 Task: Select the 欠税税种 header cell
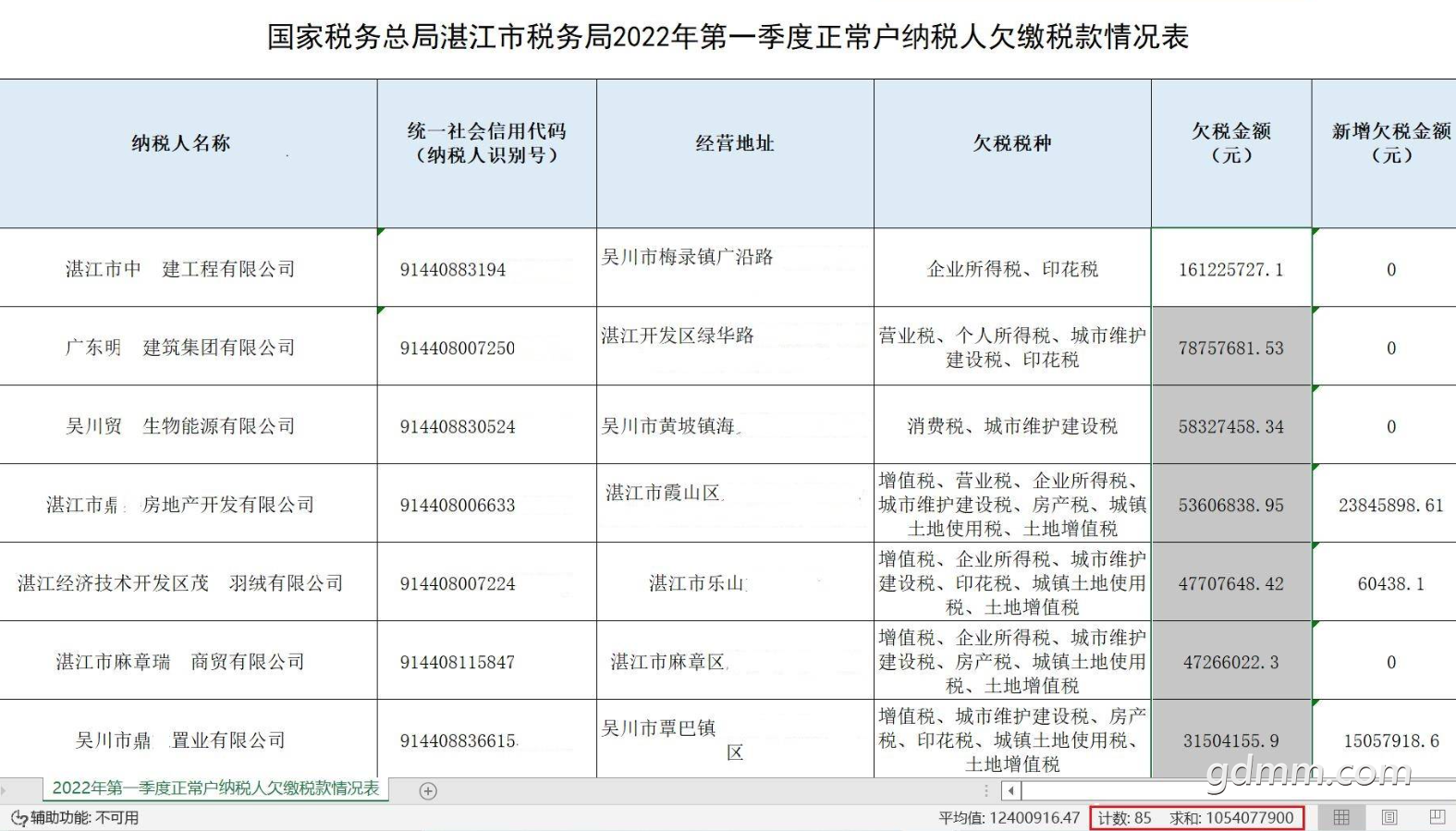point(1012,153)
